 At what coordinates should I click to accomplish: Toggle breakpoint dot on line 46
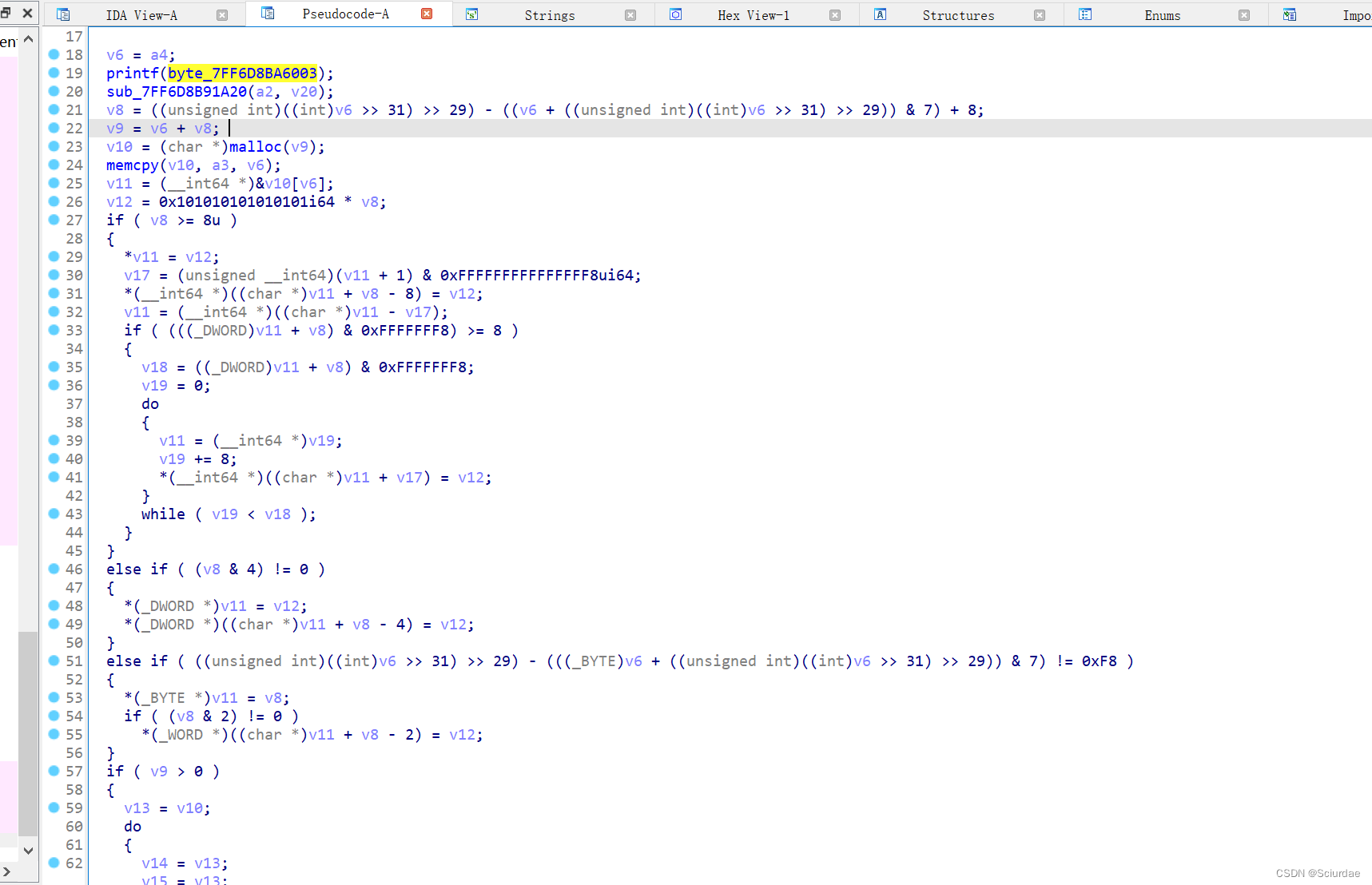click(x=54, y=569)
